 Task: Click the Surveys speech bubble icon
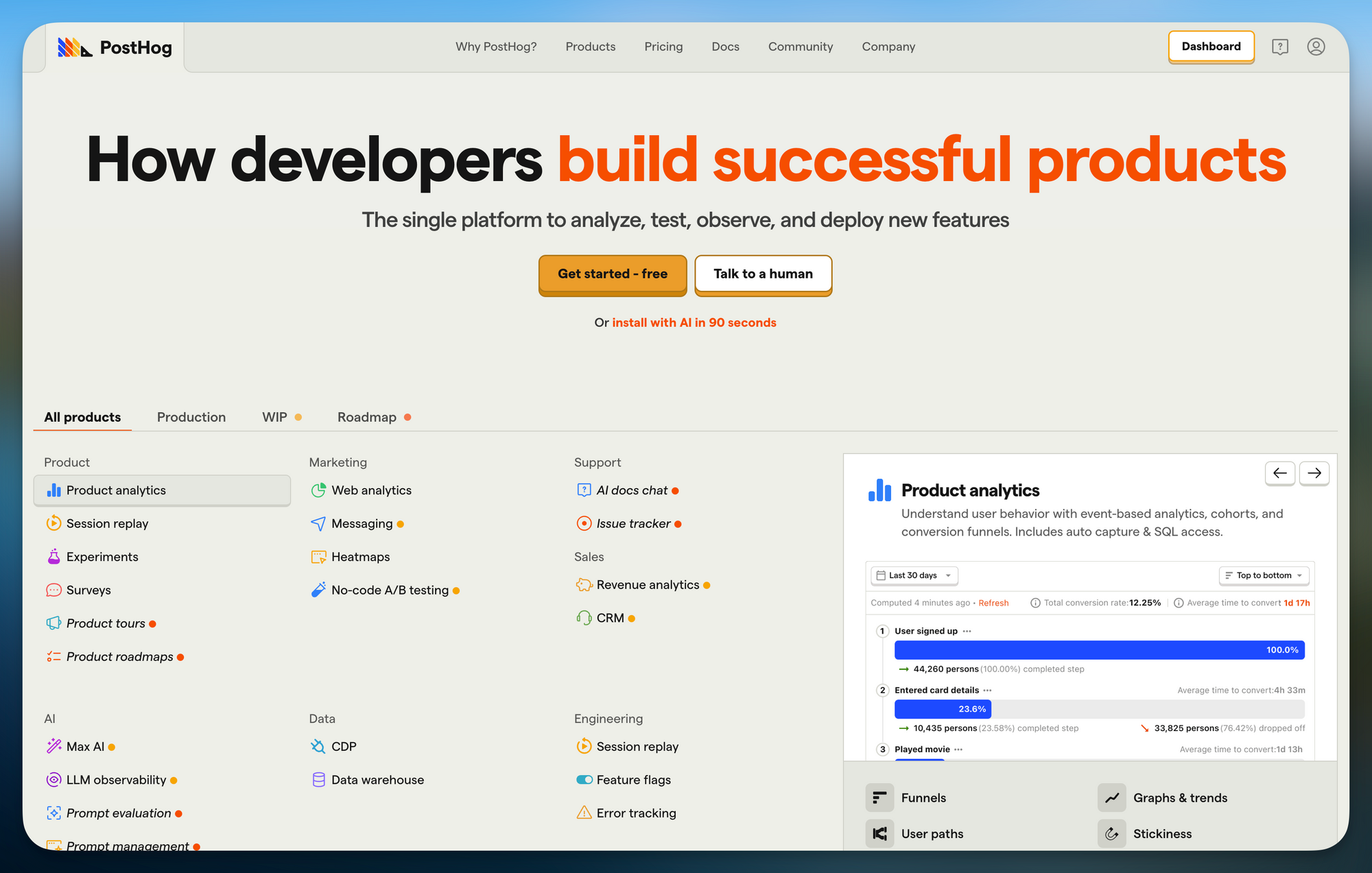54,590
